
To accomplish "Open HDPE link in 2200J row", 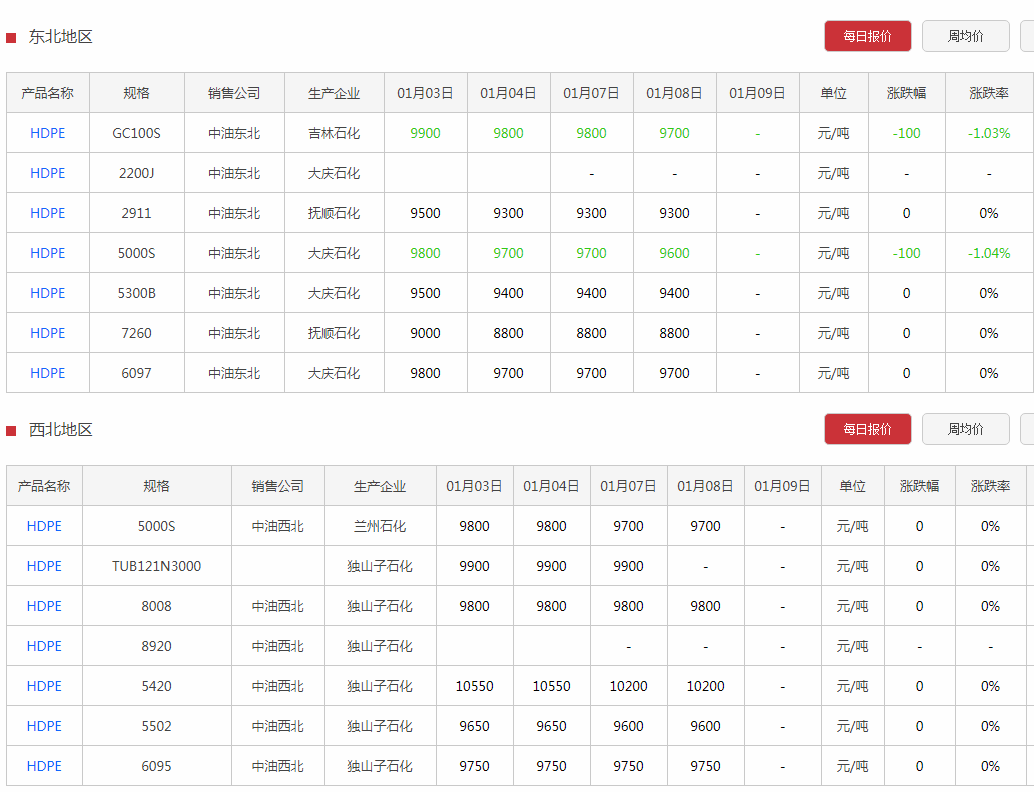I will click(x=47, y=173).
